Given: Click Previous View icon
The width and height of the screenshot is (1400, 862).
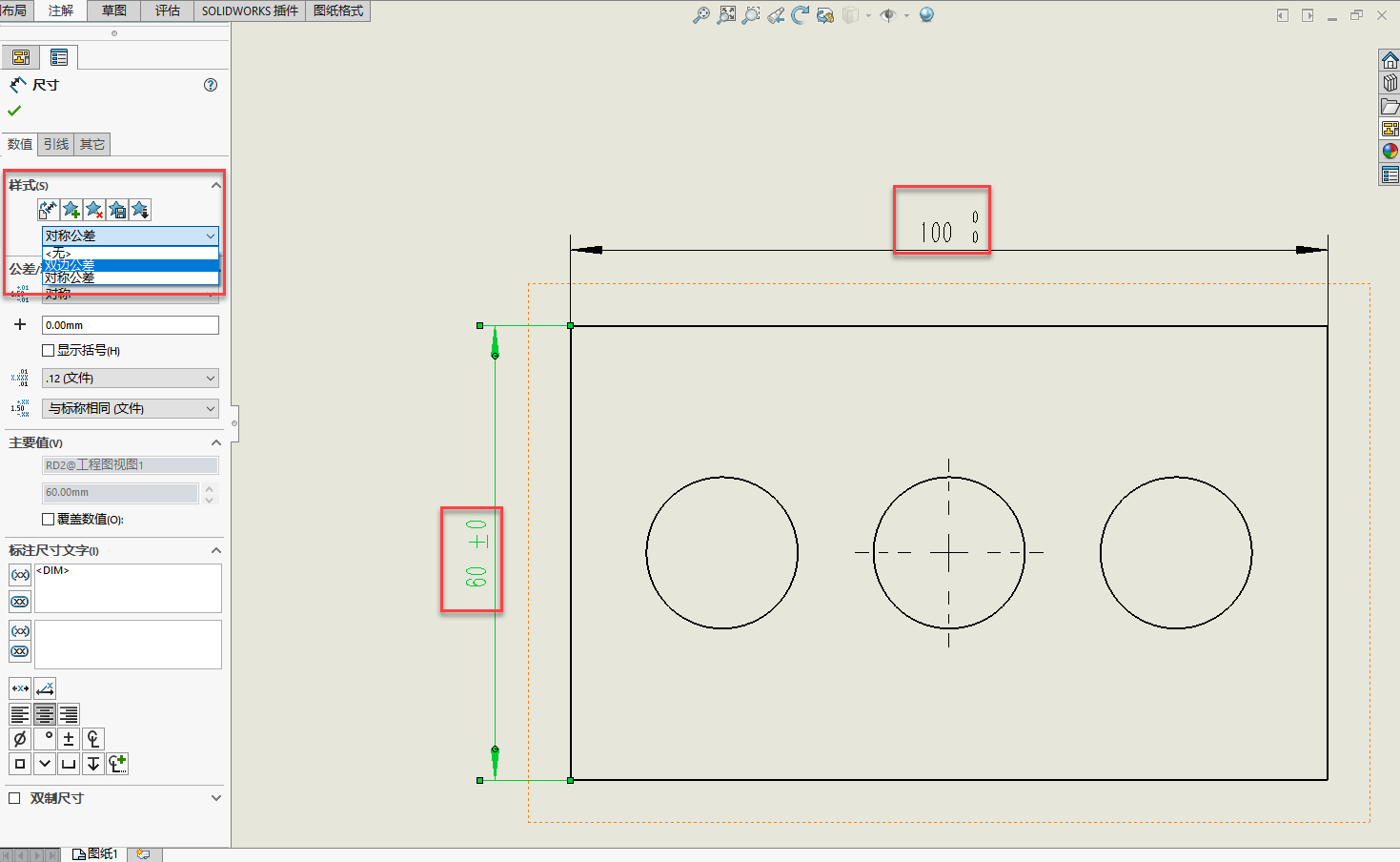Looking at the screenshot, I should (x=776, y=15).
